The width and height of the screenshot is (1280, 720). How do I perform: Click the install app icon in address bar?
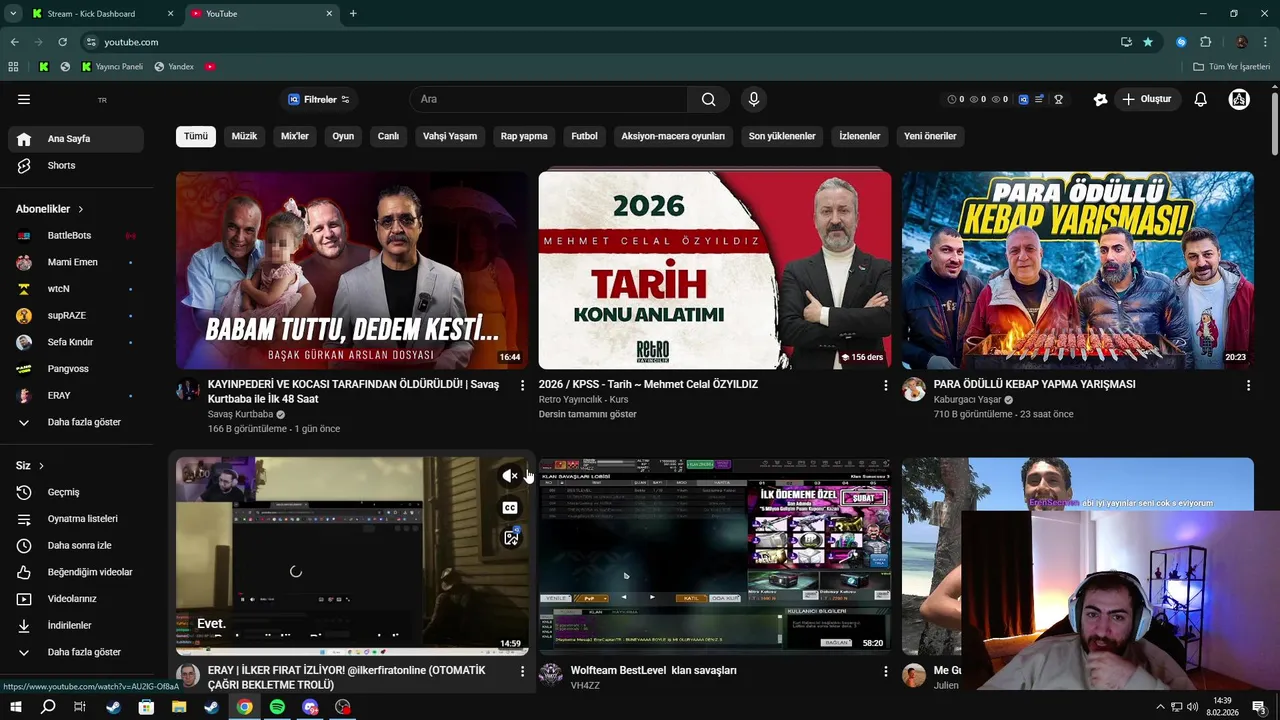click(x=1126, y=42)
